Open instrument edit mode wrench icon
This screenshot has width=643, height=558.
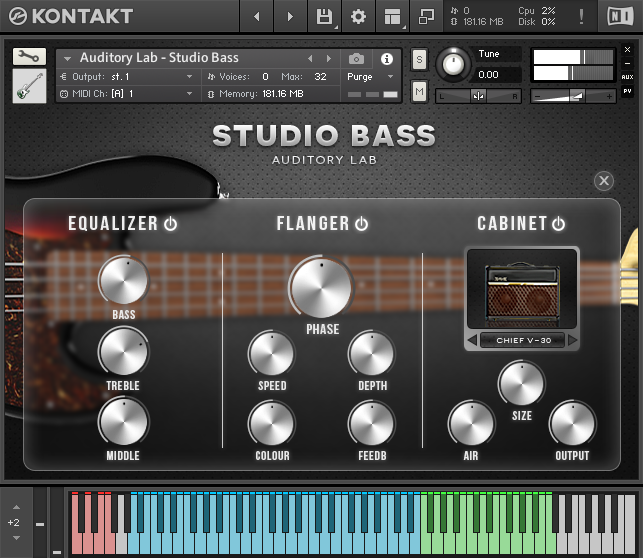(x=28, y=57)
